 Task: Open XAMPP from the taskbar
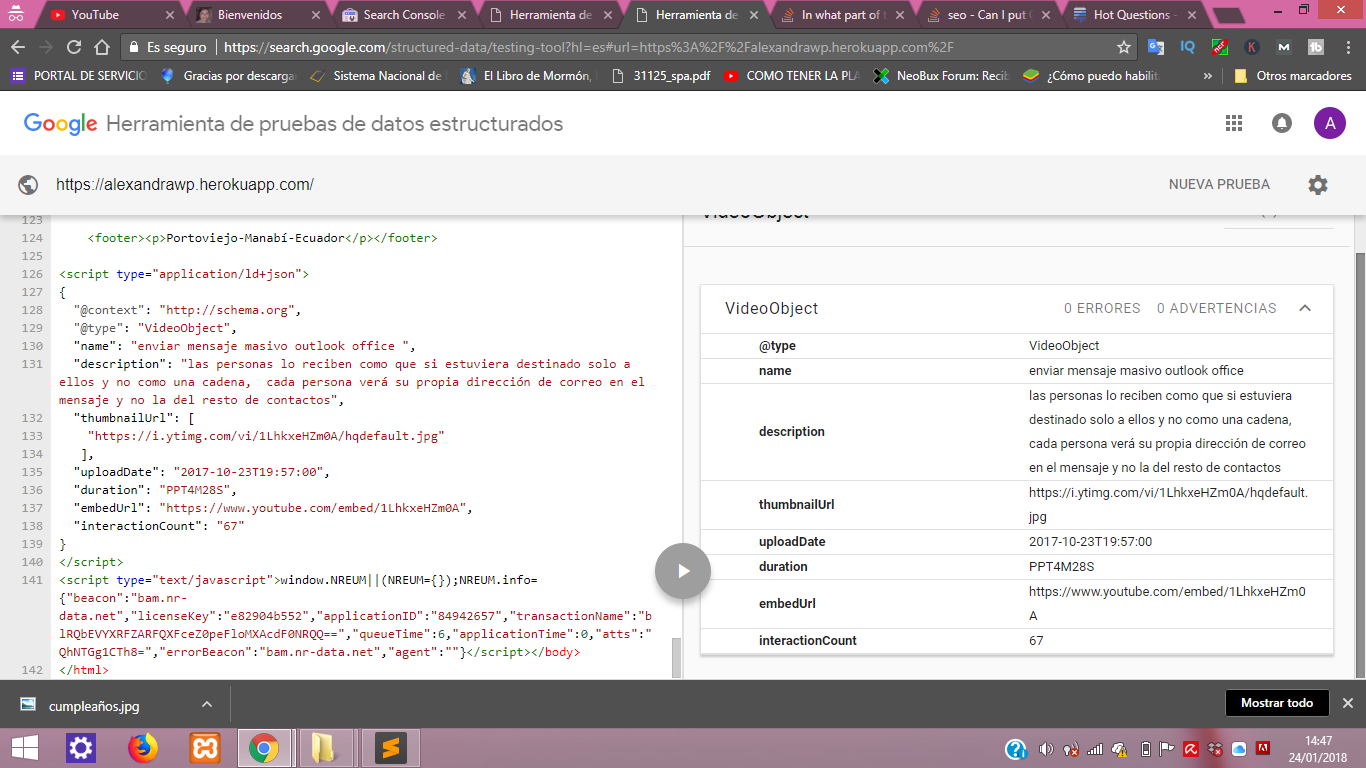point(205,748)
